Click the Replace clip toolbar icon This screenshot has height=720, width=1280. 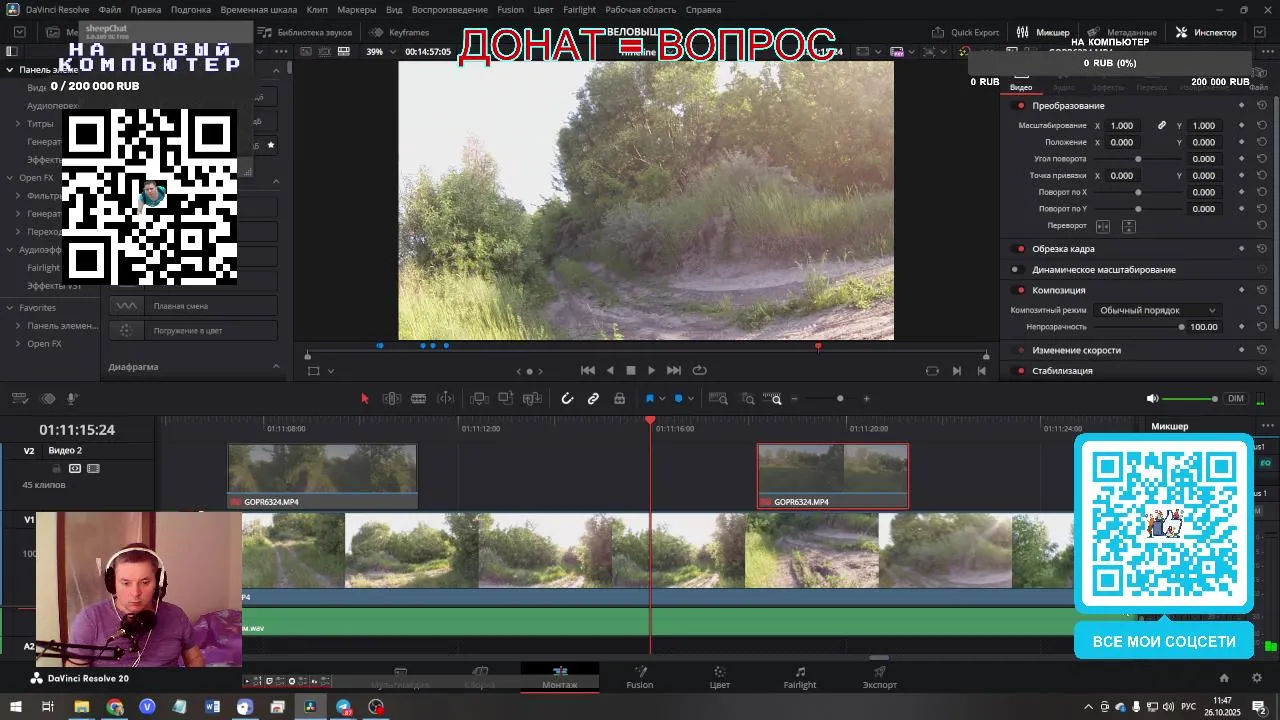pos(533,398)
